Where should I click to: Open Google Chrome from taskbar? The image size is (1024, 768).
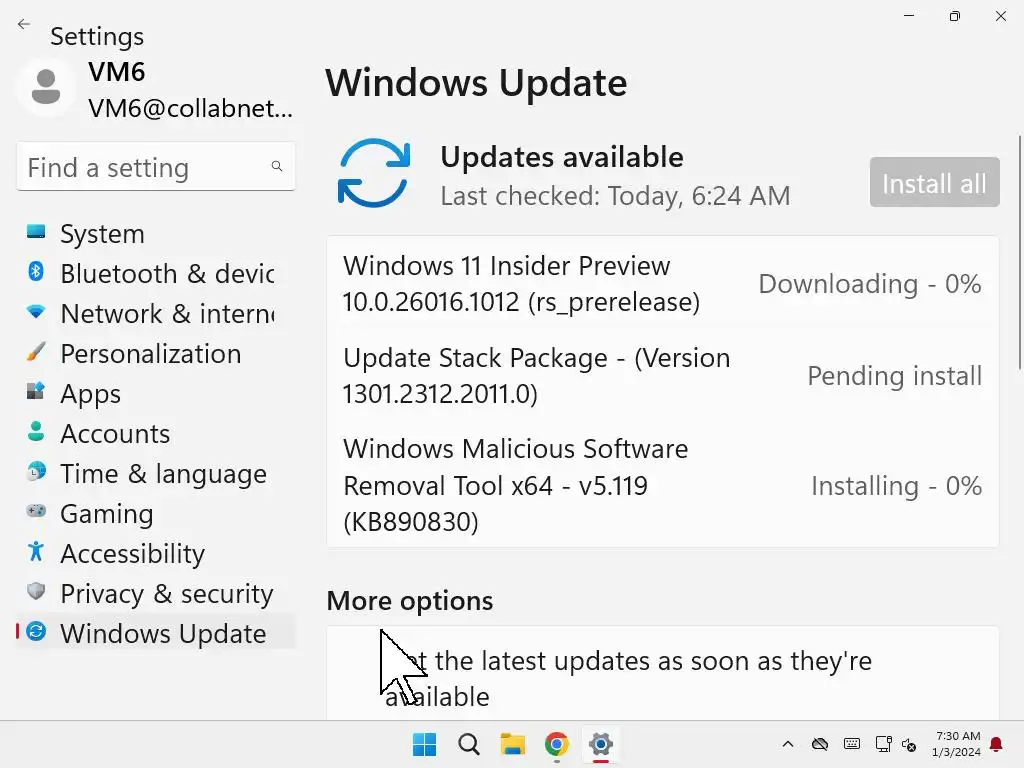(556, 744)
